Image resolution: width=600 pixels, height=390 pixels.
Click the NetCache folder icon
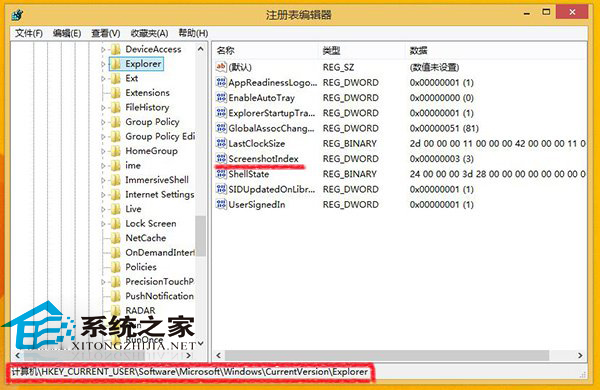115,238
